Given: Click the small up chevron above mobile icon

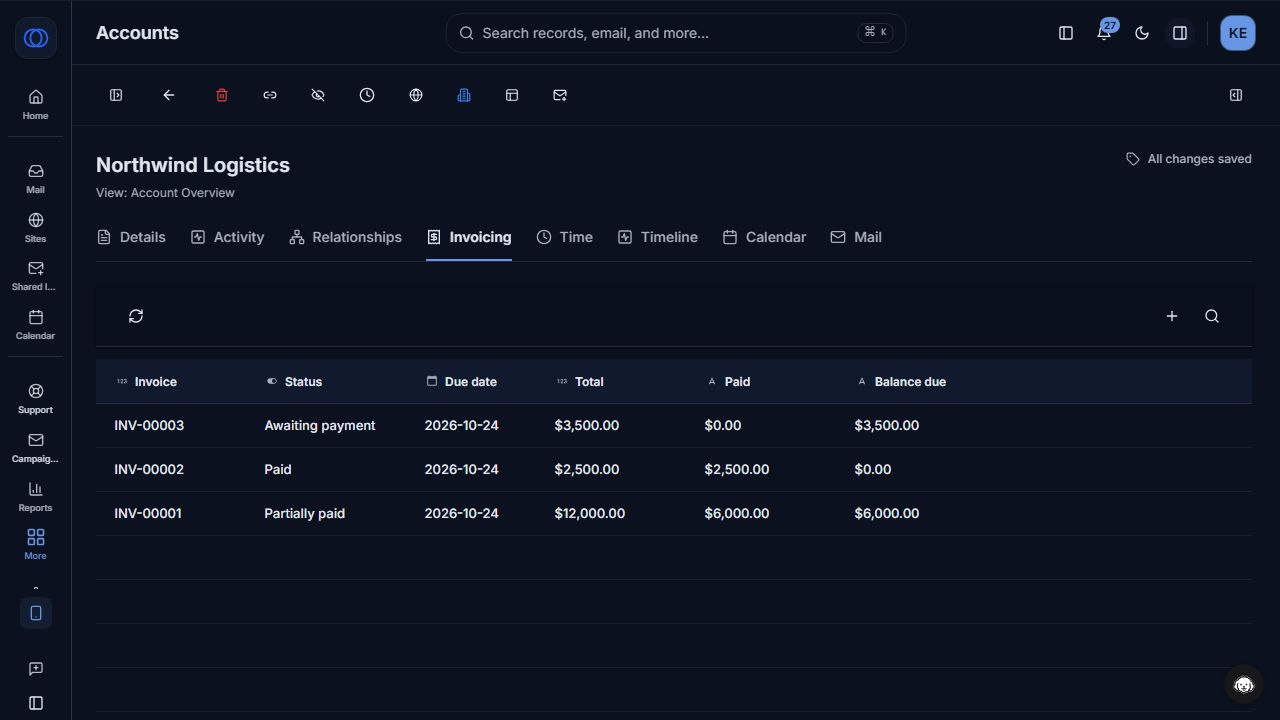Looking at the screenshot, I should [36, 588].
